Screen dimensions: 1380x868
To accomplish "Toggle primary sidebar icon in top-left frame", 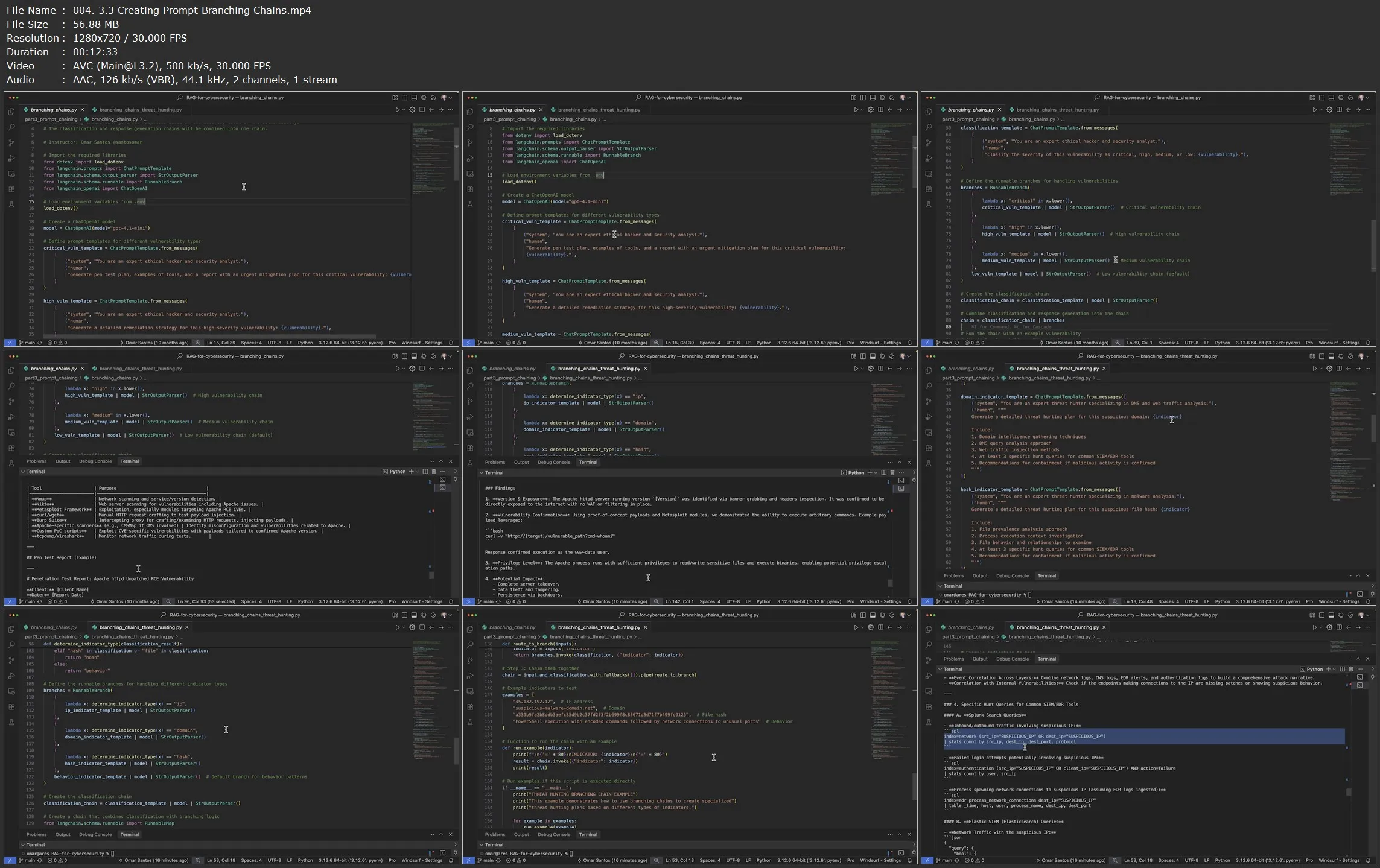I will (404, 98).
